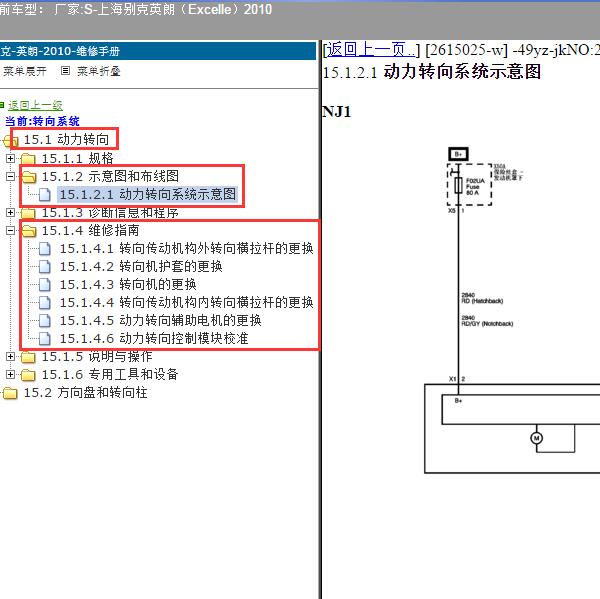
Task: Click folder icon beside 15.1.4 维修指南
Action: 29,231
